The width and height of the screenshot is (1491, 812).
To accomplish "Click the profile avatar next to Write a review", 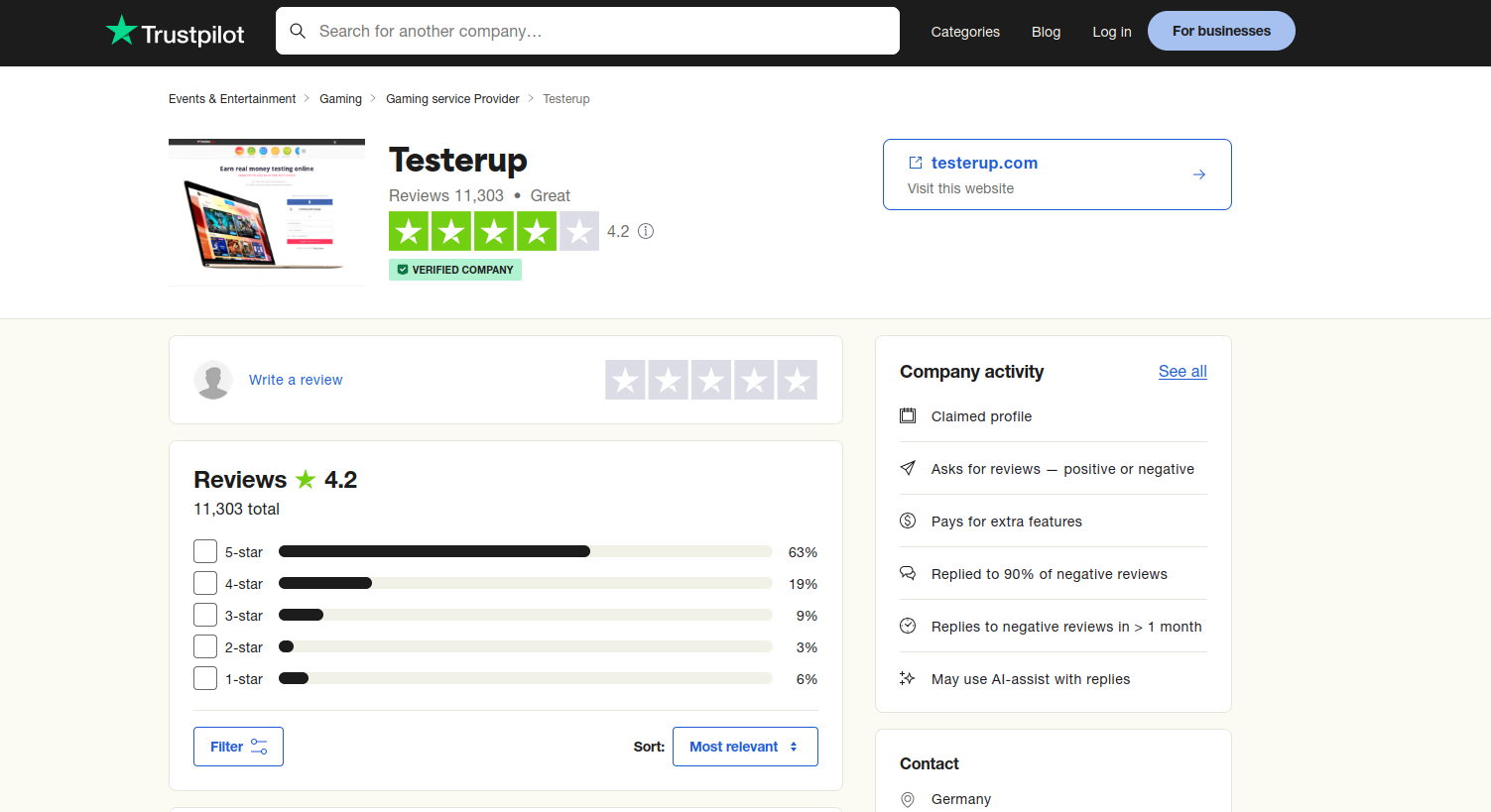I will [213, 380].
